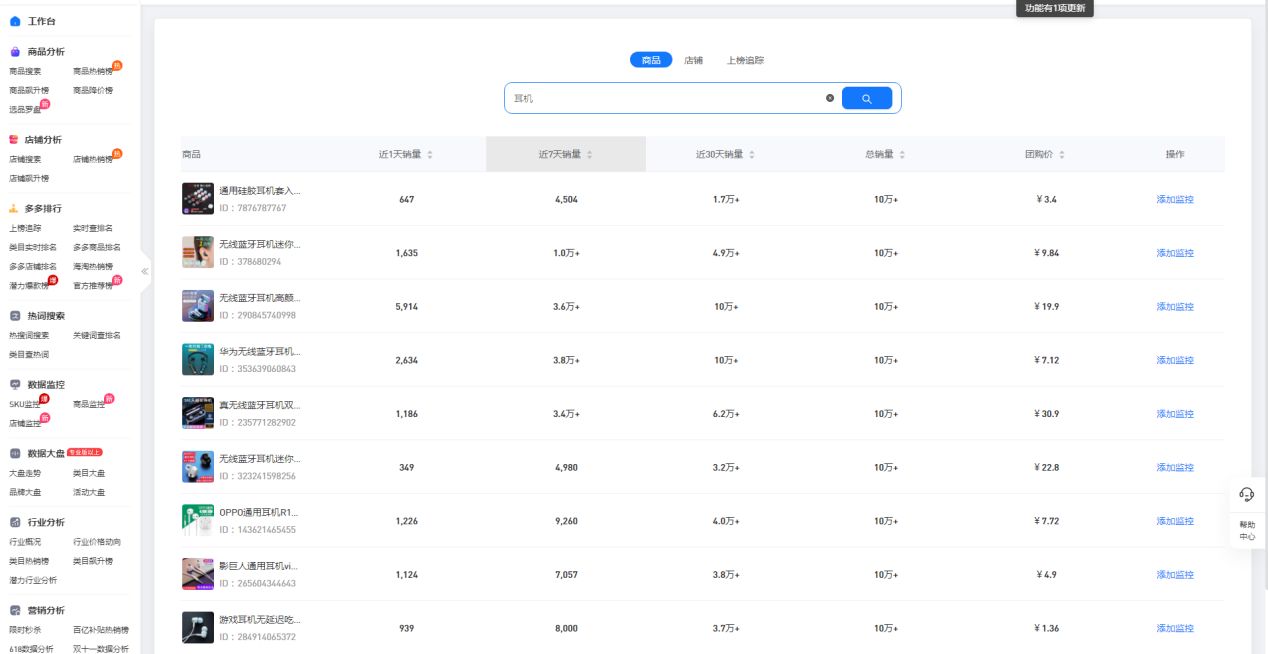Sort by 团购价 column arrows
The height and width of the screenshot is (654, 1268).
1062,154
